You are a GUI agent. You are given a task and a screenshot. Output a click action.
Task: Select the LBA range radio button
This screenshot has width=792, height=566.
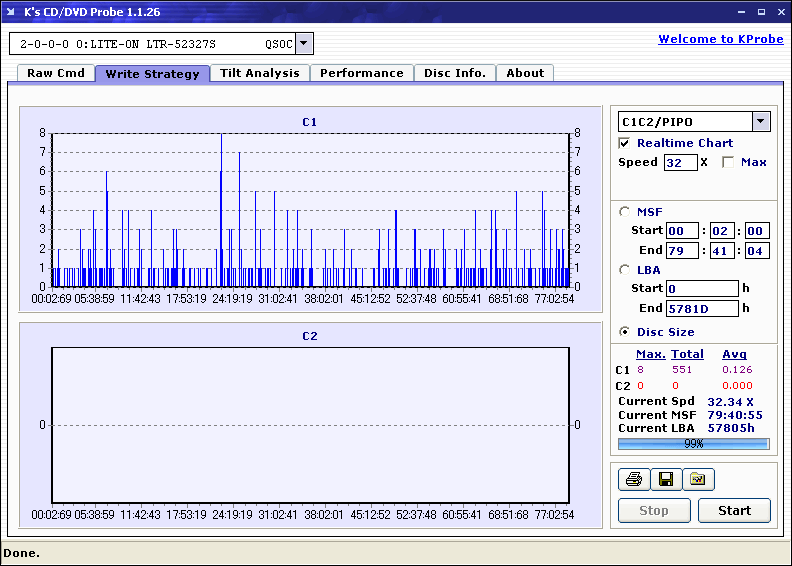pyautogui.click(x=625, y=269)
